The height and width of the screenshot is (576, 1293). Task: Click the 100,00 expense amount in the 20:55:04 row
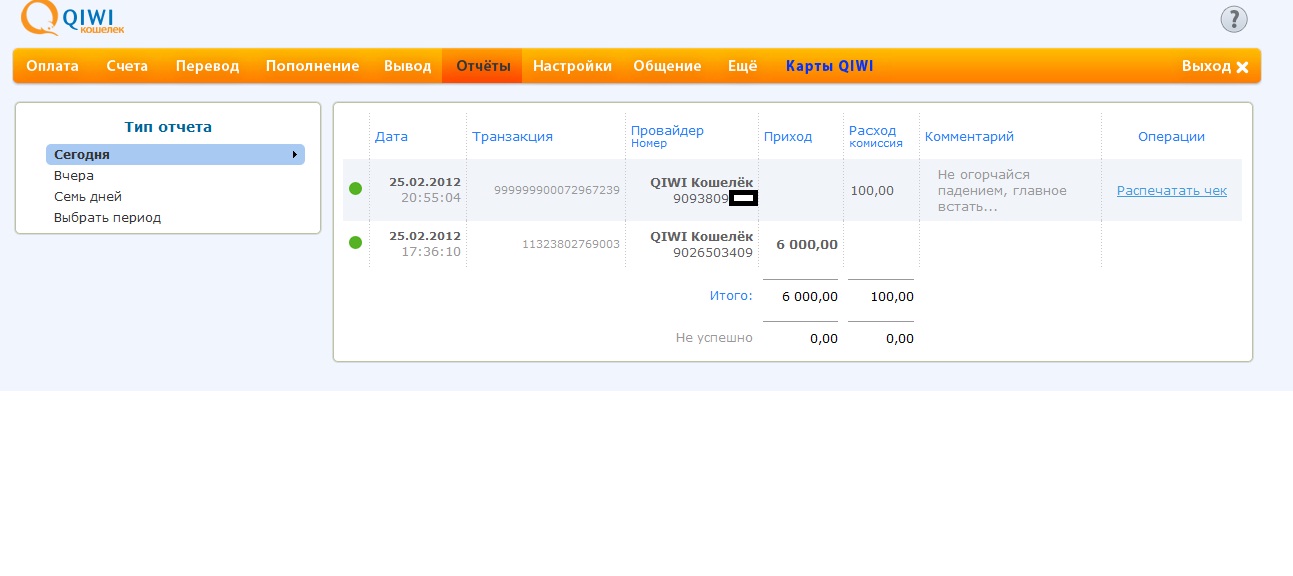click(x=872, y=190)
